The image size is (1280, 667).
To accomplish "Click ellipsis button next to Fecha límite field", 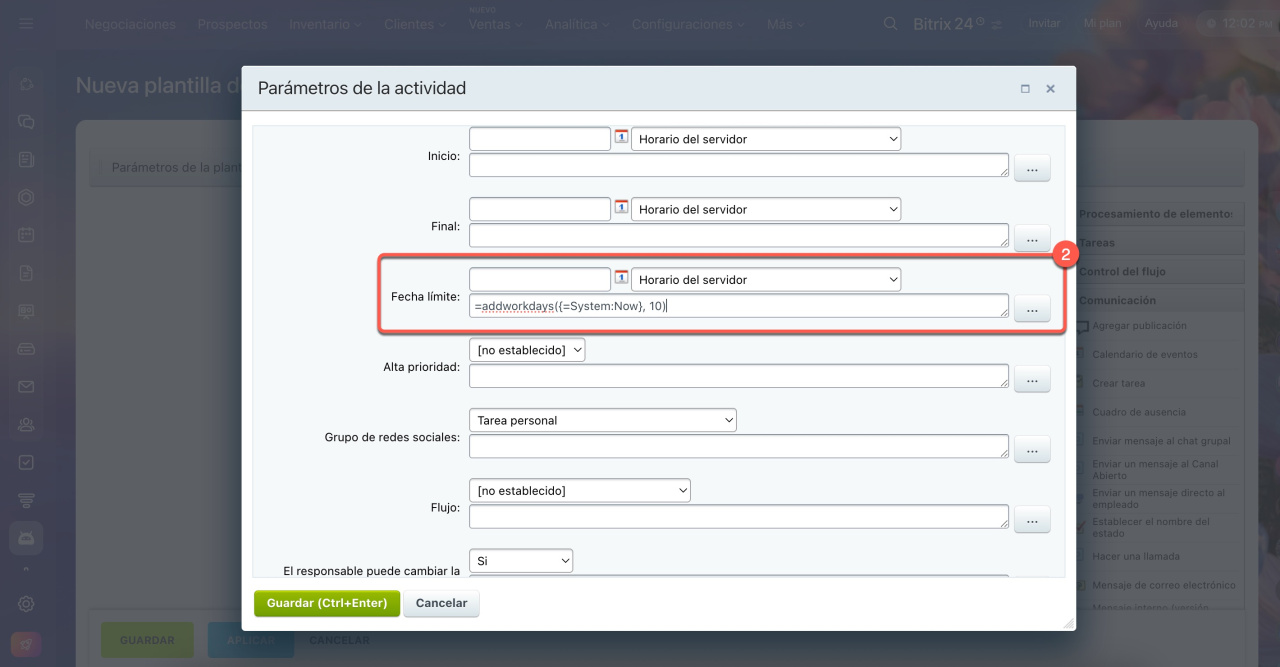I will (x=1032, y=310).
